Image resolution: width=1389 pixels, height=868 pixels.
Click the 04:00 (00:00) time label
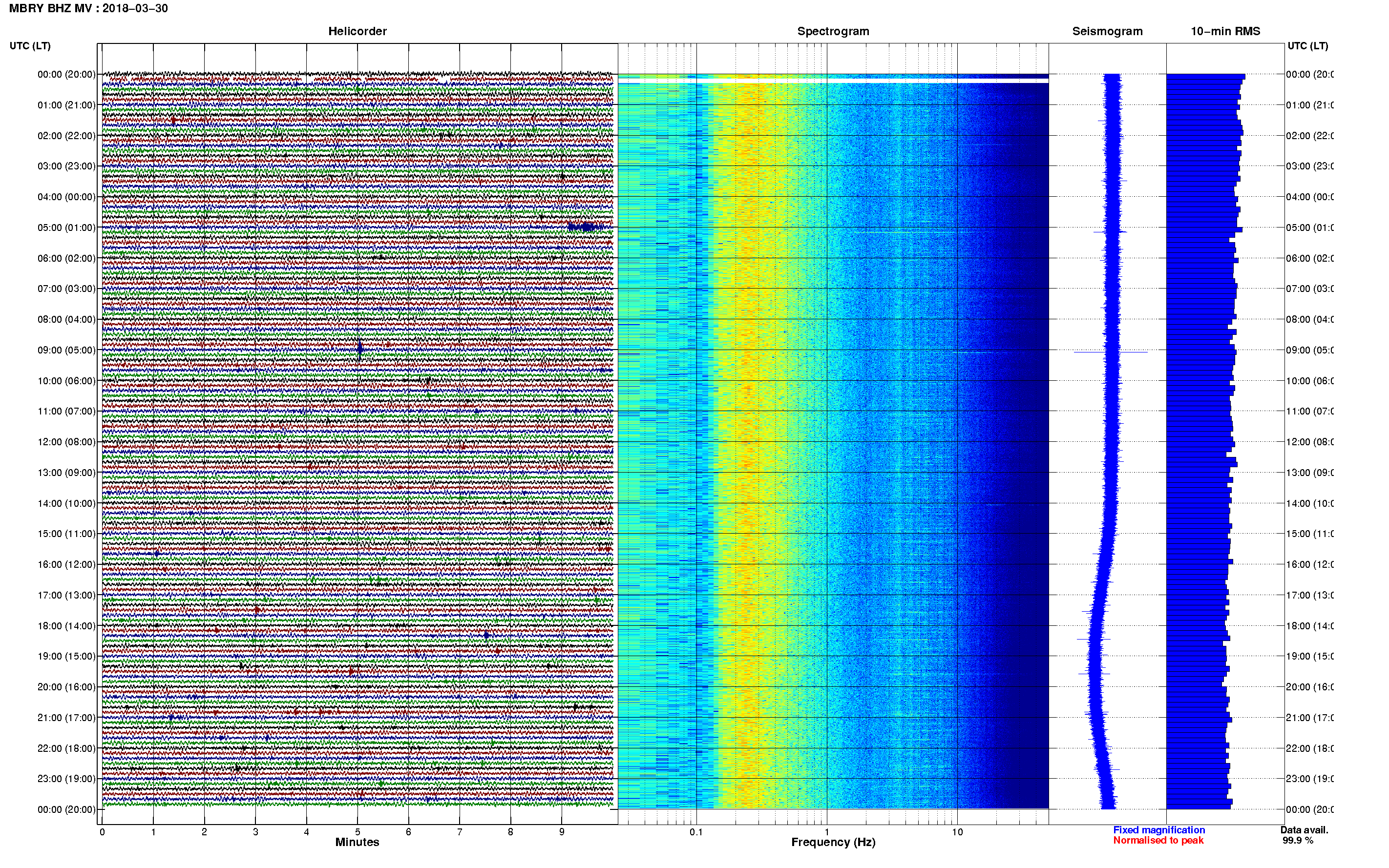(66, 197)
